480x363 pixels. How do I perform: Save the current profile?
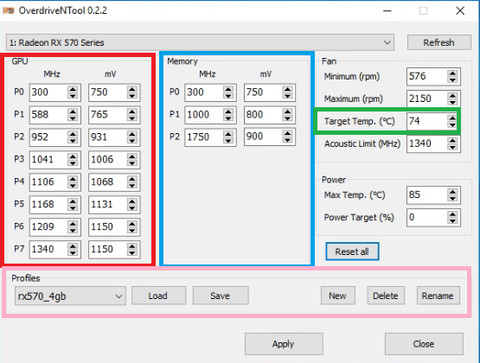pyautogui.click(x=220, y=296)
